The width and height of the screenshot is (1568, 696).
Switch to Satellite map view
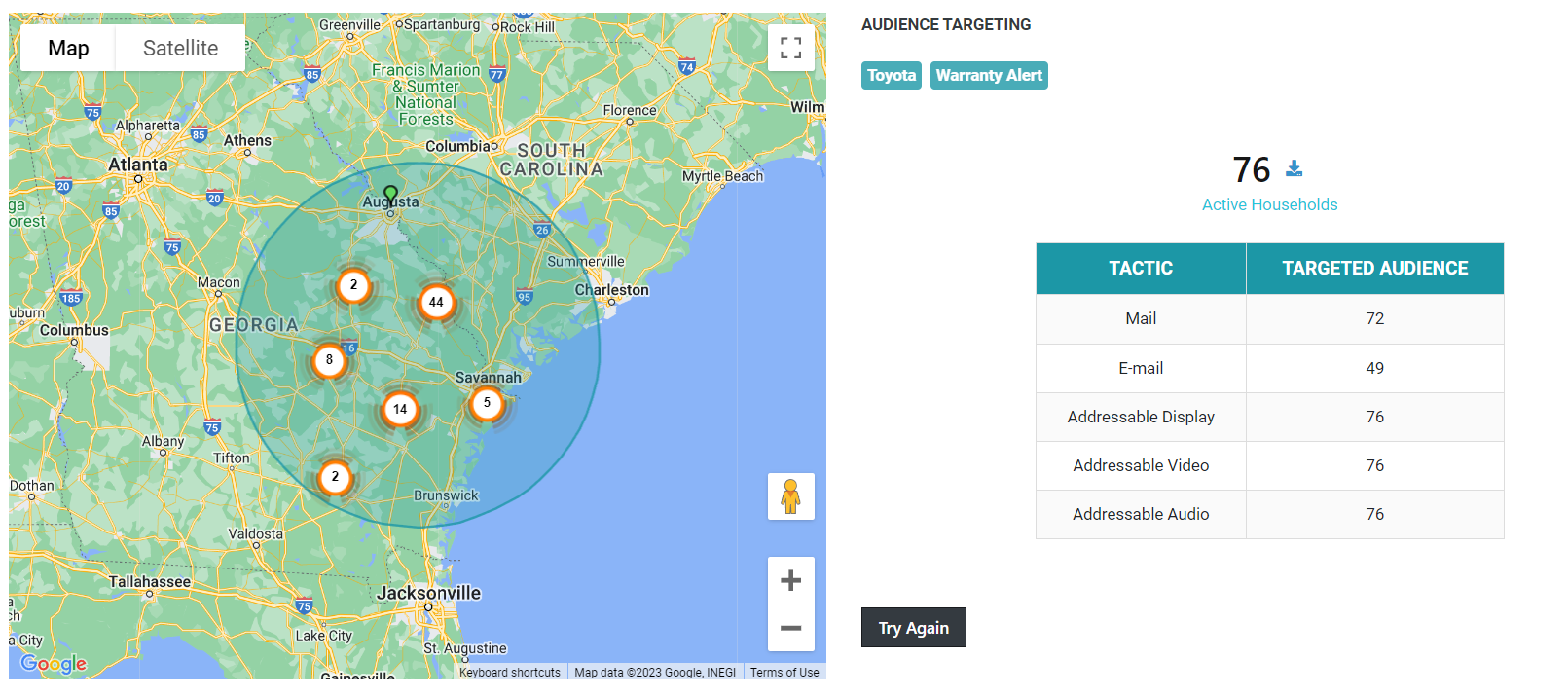180,48
